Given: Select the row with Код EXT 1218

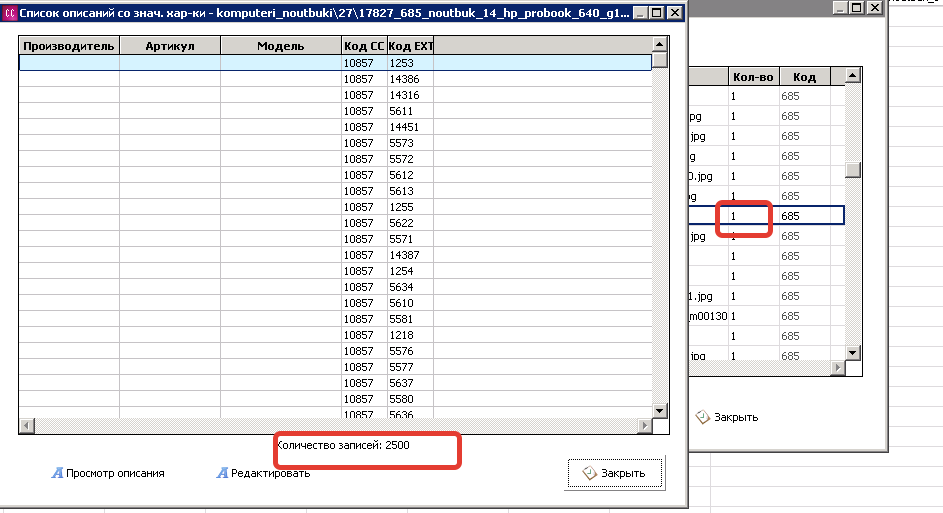Looking at the screenshot, I should [x=336, y=335].
